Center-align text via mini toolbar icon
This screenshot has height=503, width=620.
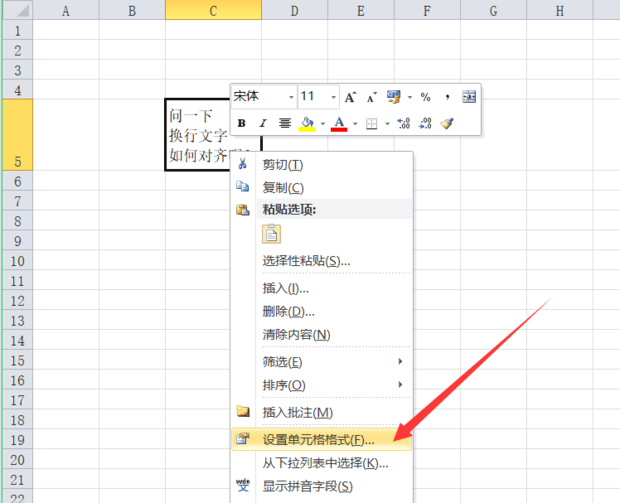tap(285, 123)
